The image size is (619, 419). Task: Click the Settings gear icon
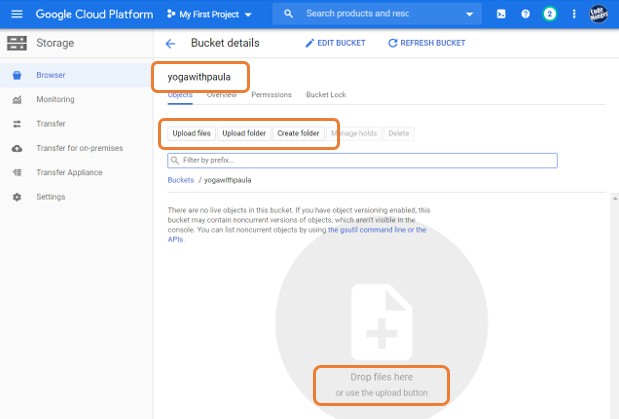click(x=17, y=197)
